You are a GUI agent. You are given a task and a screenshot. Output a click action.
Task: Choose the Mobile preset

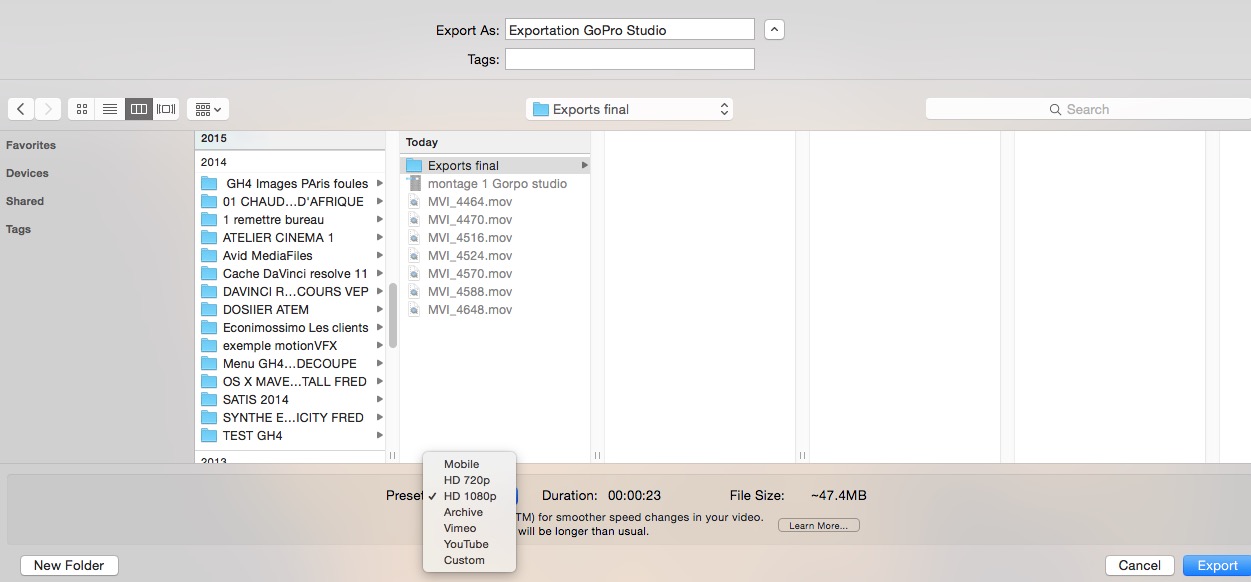[x=461, y=464]
